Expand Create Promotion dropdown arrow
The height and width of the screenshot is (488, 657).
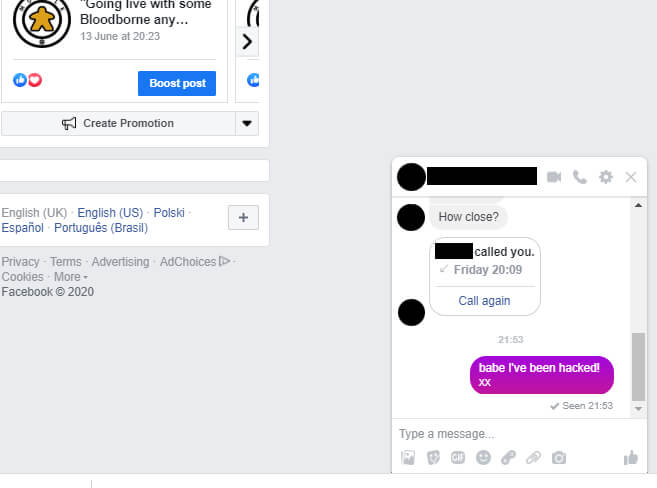[x=247, y=123]
